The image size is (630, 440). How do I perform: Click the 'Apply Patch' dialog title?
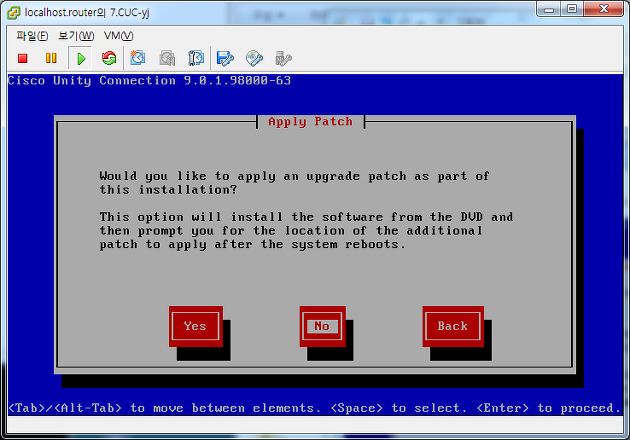point(310,121)
